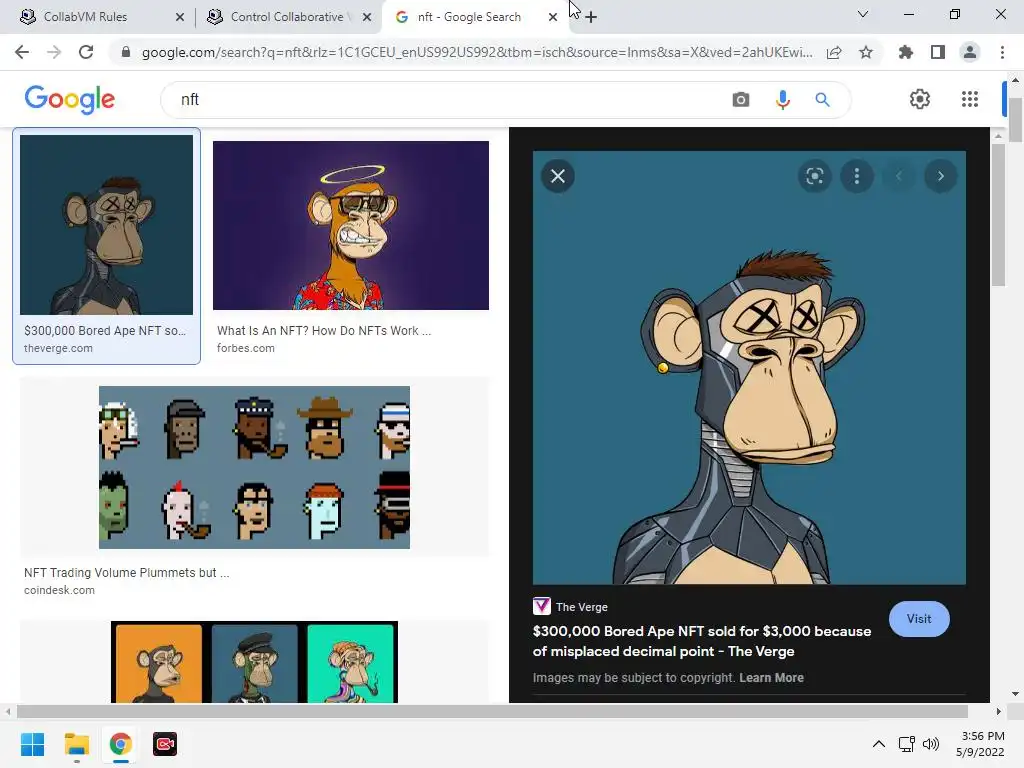Open File Explorer from the taskbar
Screen dimensions: 1024x768
[76, 744]
